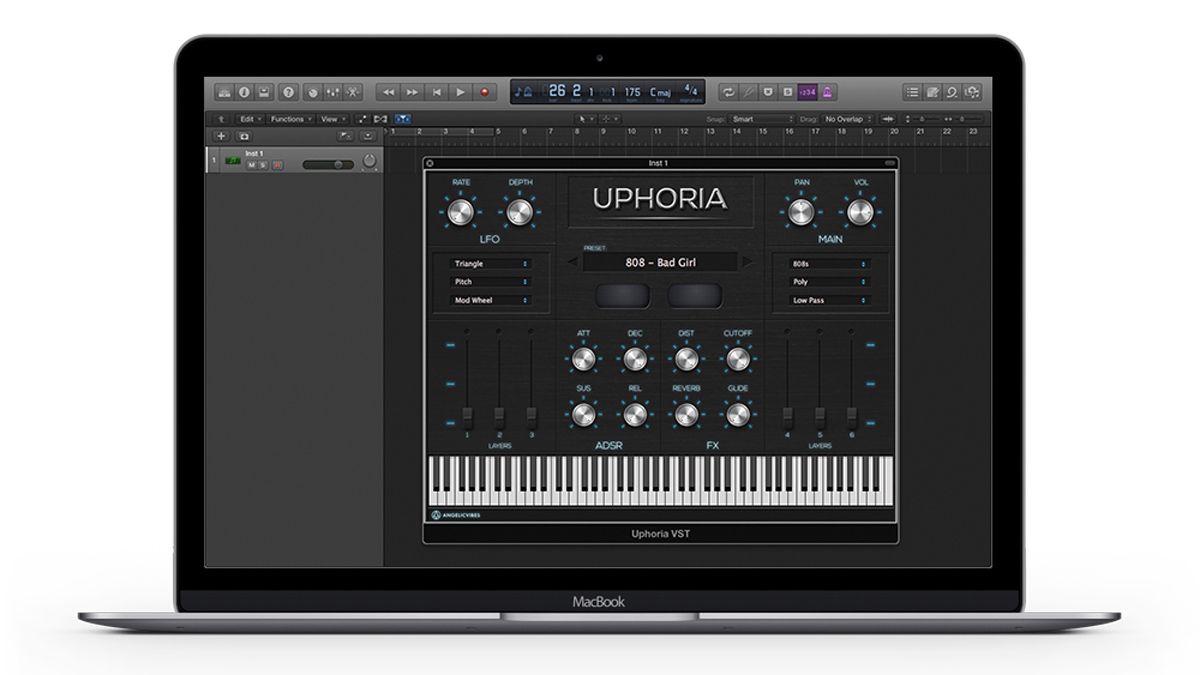Toggle the Solo S transport icon
This screenshot has height=675, width=1200.
pos(788,92)
